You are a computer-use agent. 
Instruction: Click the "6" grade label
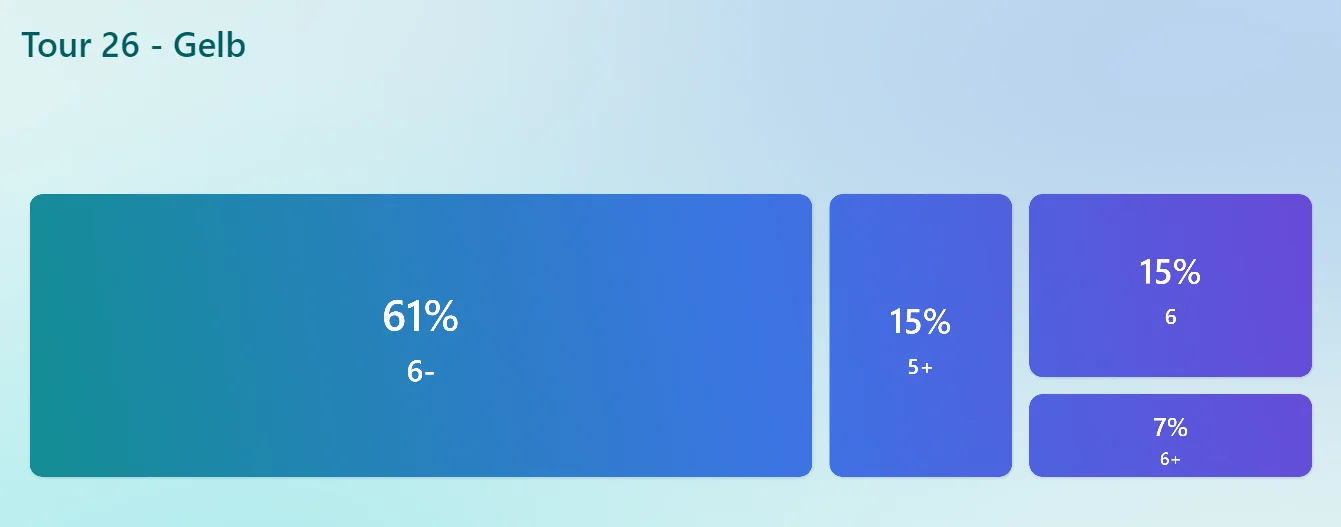pyautogui.click(x=1170, y=317)
